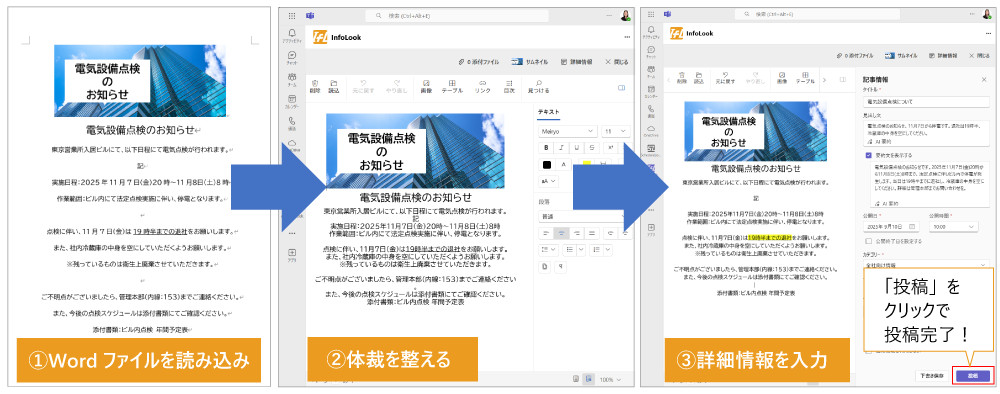Screen dimensions: 1000x394
Task: Apply italic in middle window text panel
Action: (x=562, y=147)
